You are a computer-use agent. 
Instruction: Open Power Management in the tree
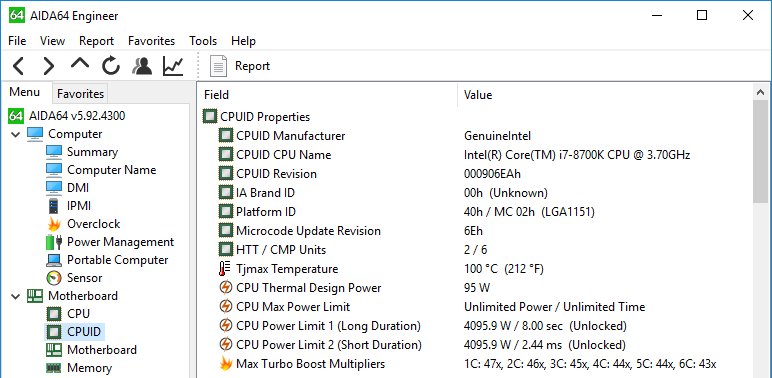(110, 242)
